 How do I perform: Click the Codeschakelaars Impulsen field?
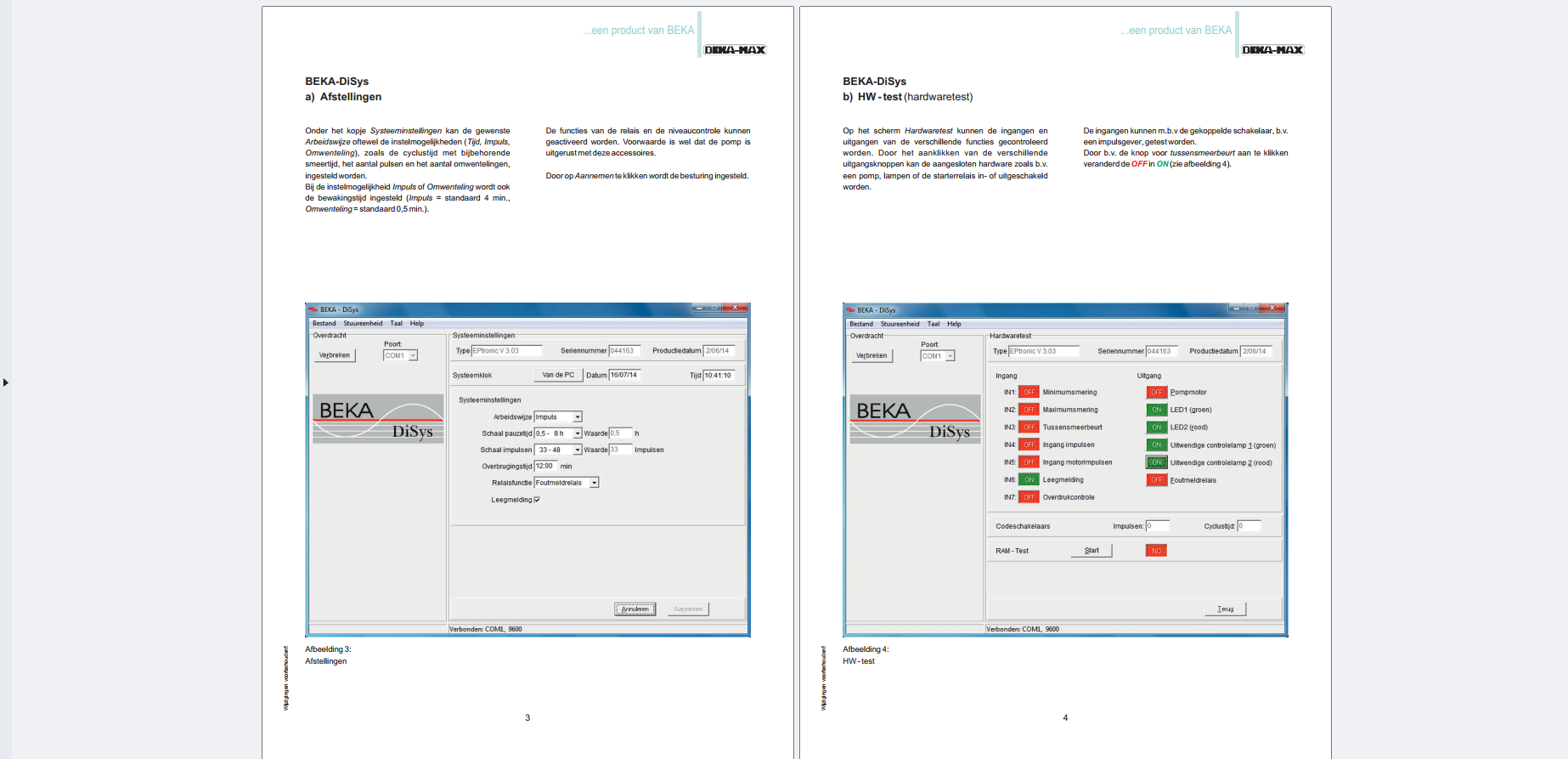pyautogui.click(x=1158, y=526)
